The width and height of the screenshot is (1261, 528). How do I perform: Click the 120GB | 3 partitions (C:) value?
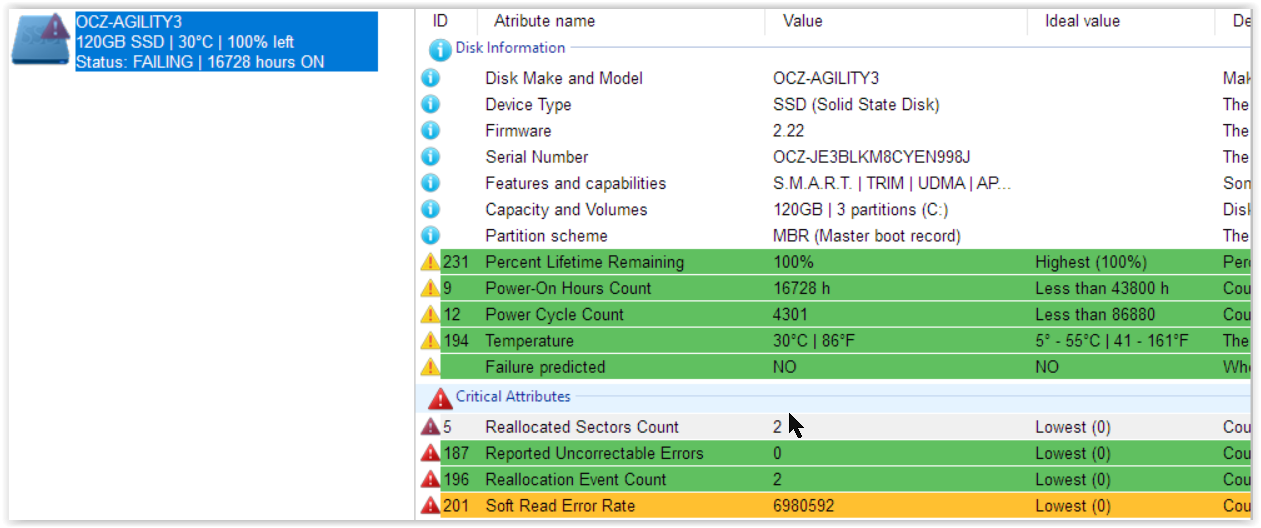coord(861,209)
